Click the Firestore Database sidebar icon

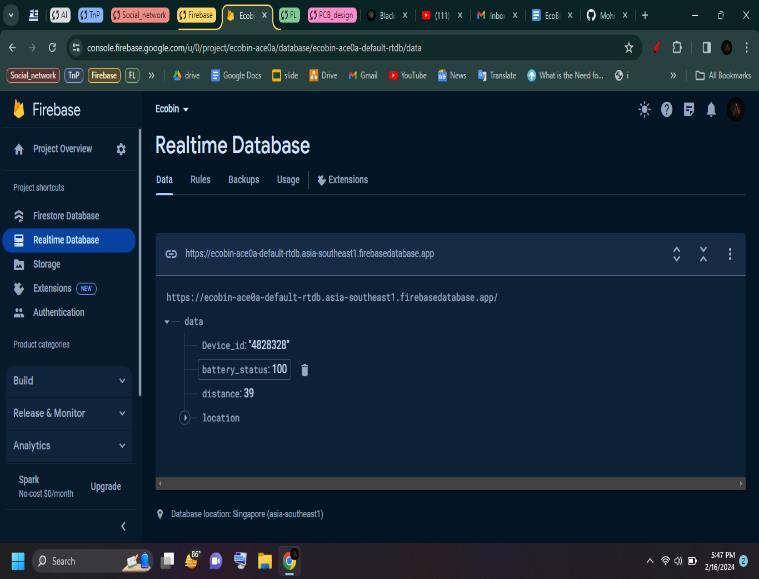click(x=19, y=216)
